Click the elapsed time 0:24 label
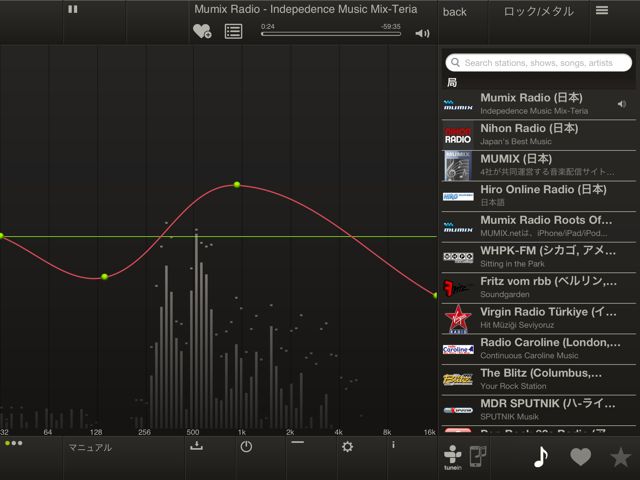 pos(268,27)
